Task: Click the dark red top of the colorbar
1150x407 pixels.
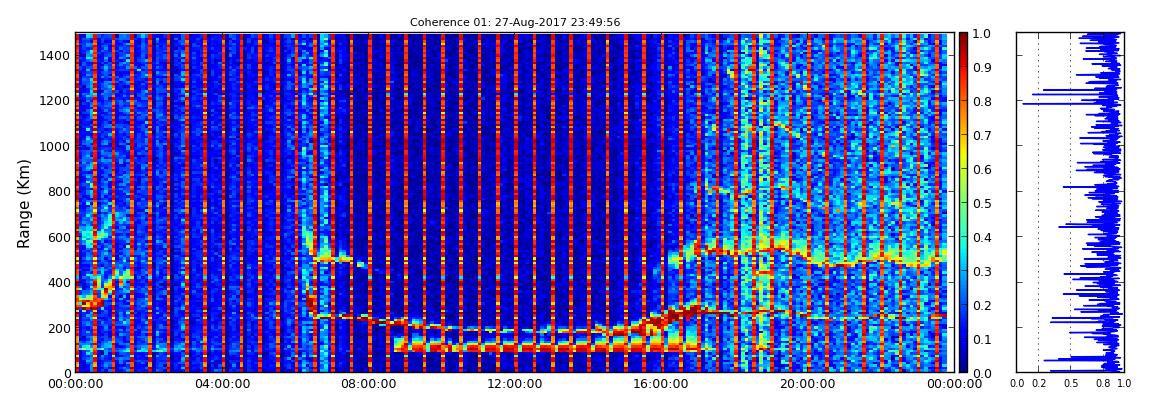Action: (x=963, y=38)
